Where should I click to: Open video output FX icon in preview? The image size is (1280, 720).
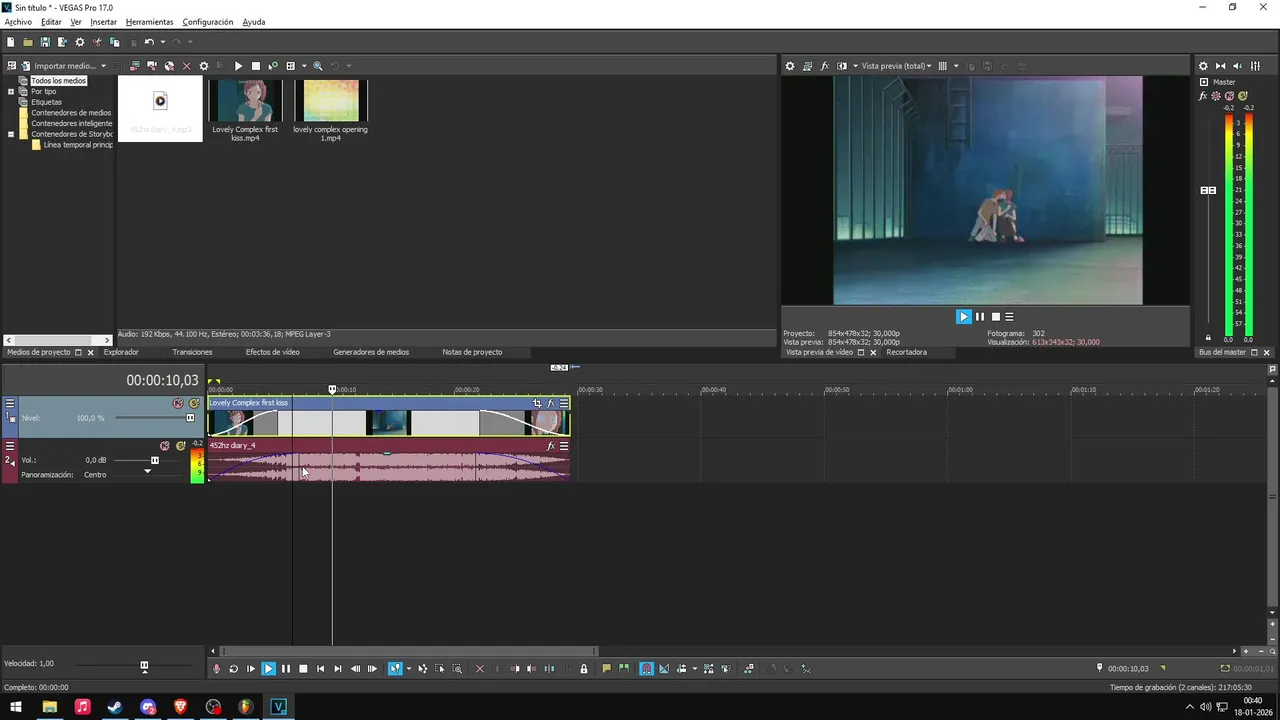(x=825, y=66)
